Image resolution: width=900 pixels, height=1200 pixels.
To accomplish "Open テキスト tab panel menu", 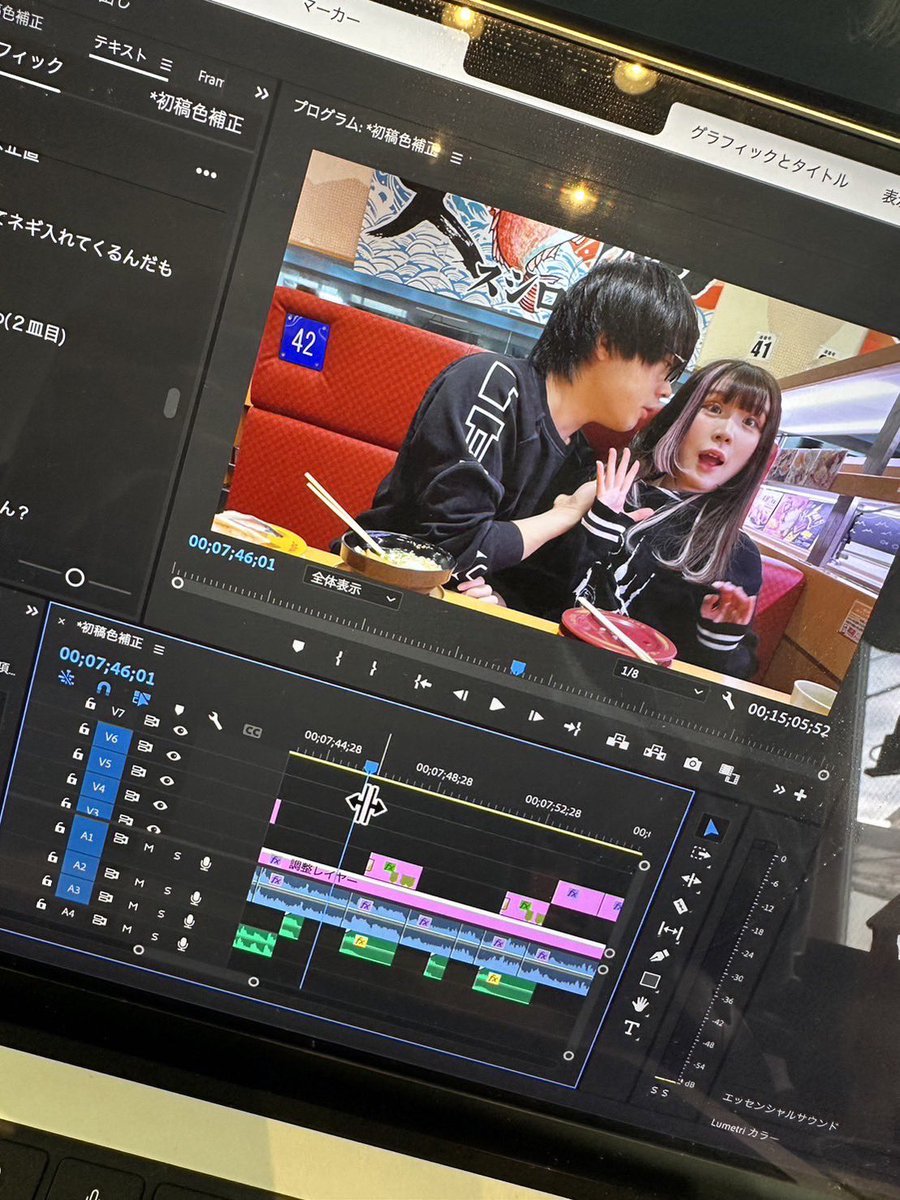I will 166,65.
